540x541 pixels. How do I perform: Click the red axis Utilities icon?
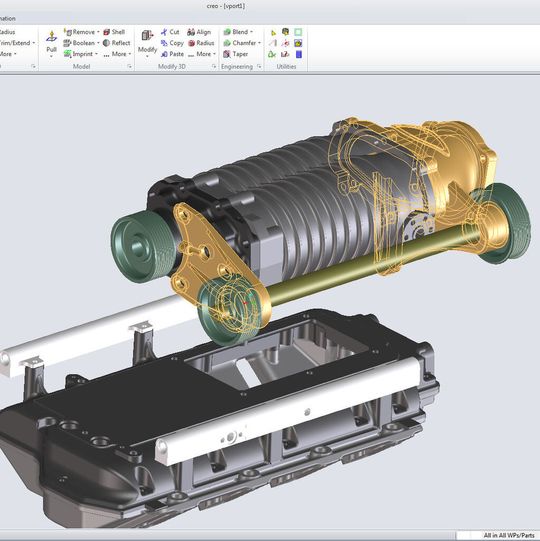coord(285,43)
